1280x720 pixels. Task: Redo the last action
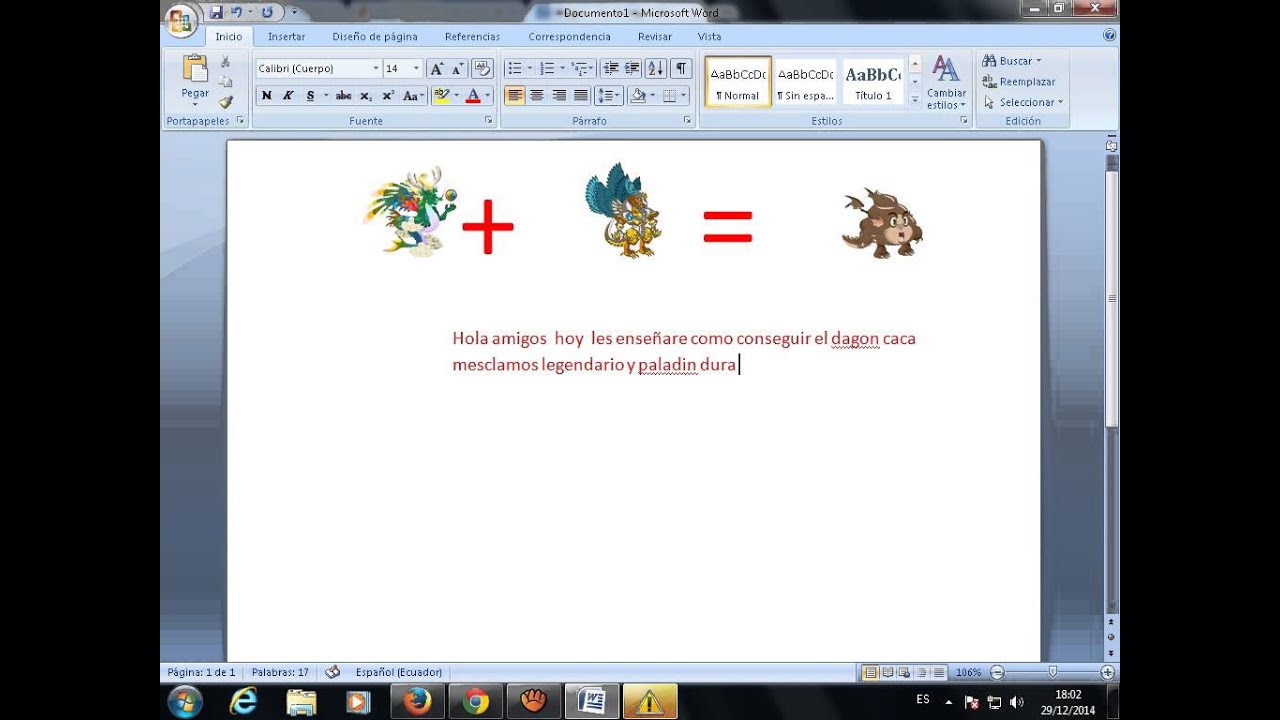pyautogui.click(x=267, y=12)
